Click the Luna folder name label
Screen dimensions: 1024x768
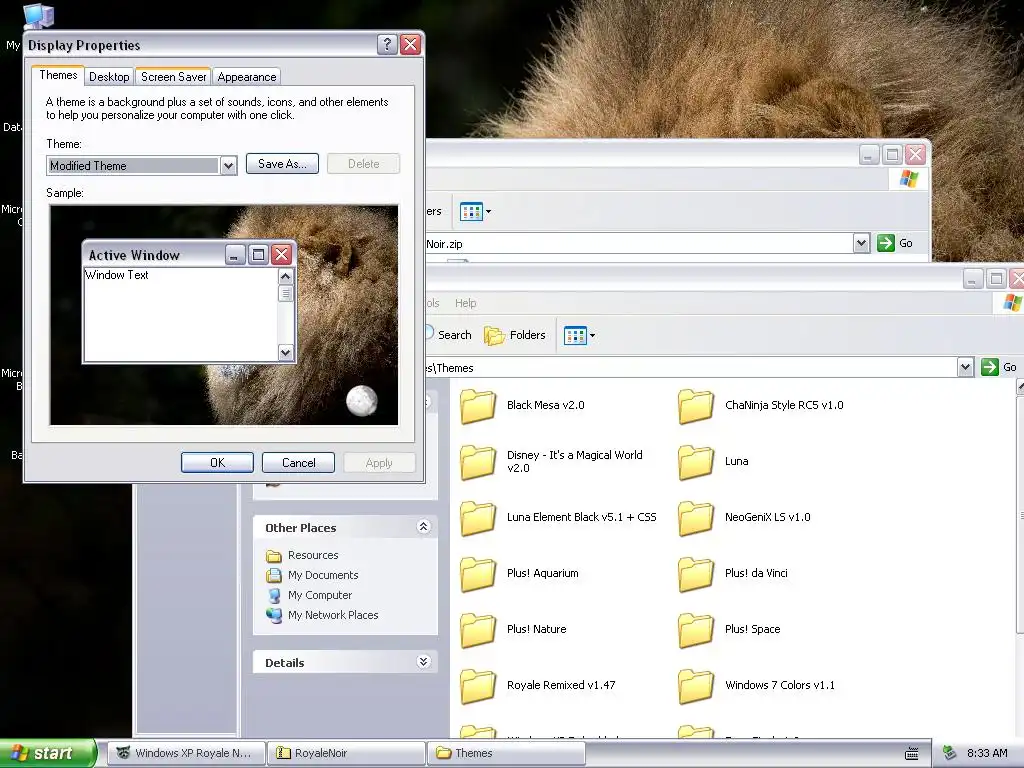pos(737,461)
